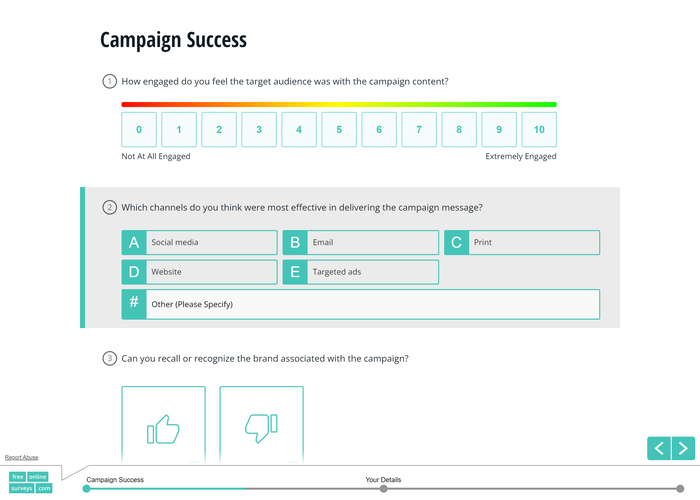Rate engagement as 5
The width and height of the screenshot is (700, 500).
pyautogui.click(x=339, y=130)
